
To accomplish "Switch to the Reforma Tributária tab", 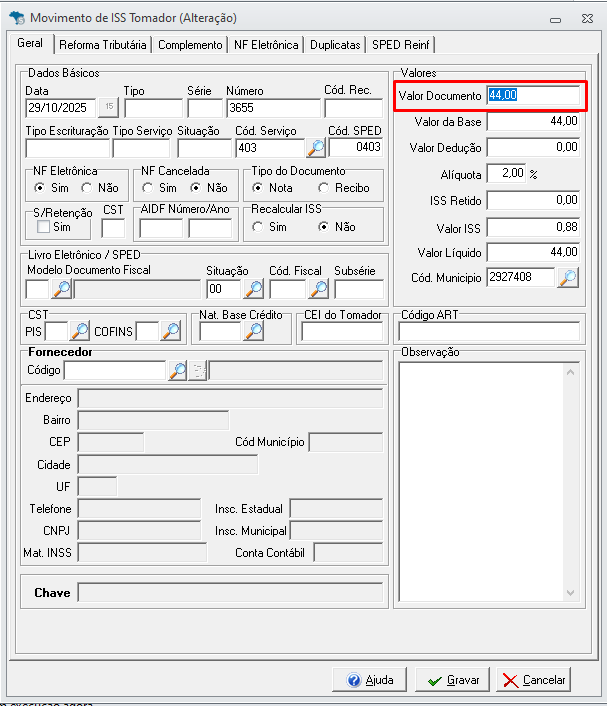I will point(103,45).
